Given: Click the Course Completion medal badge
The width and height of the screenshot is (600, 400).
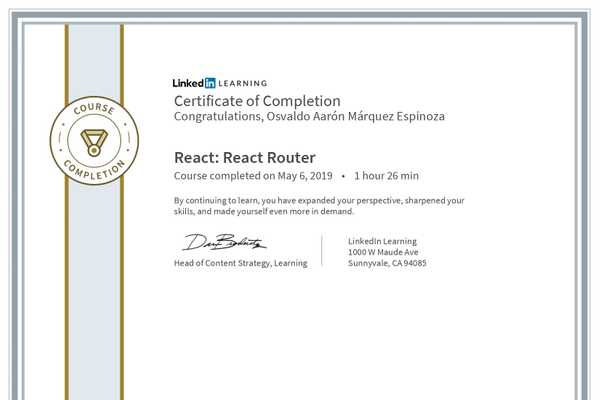Looking at the screenshot, I should 94,140.
